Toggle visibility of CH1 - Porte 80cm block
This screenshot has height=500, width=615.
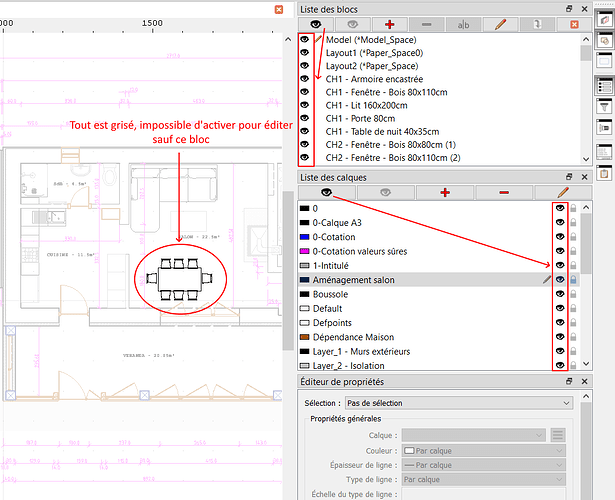tap(305, 119)
